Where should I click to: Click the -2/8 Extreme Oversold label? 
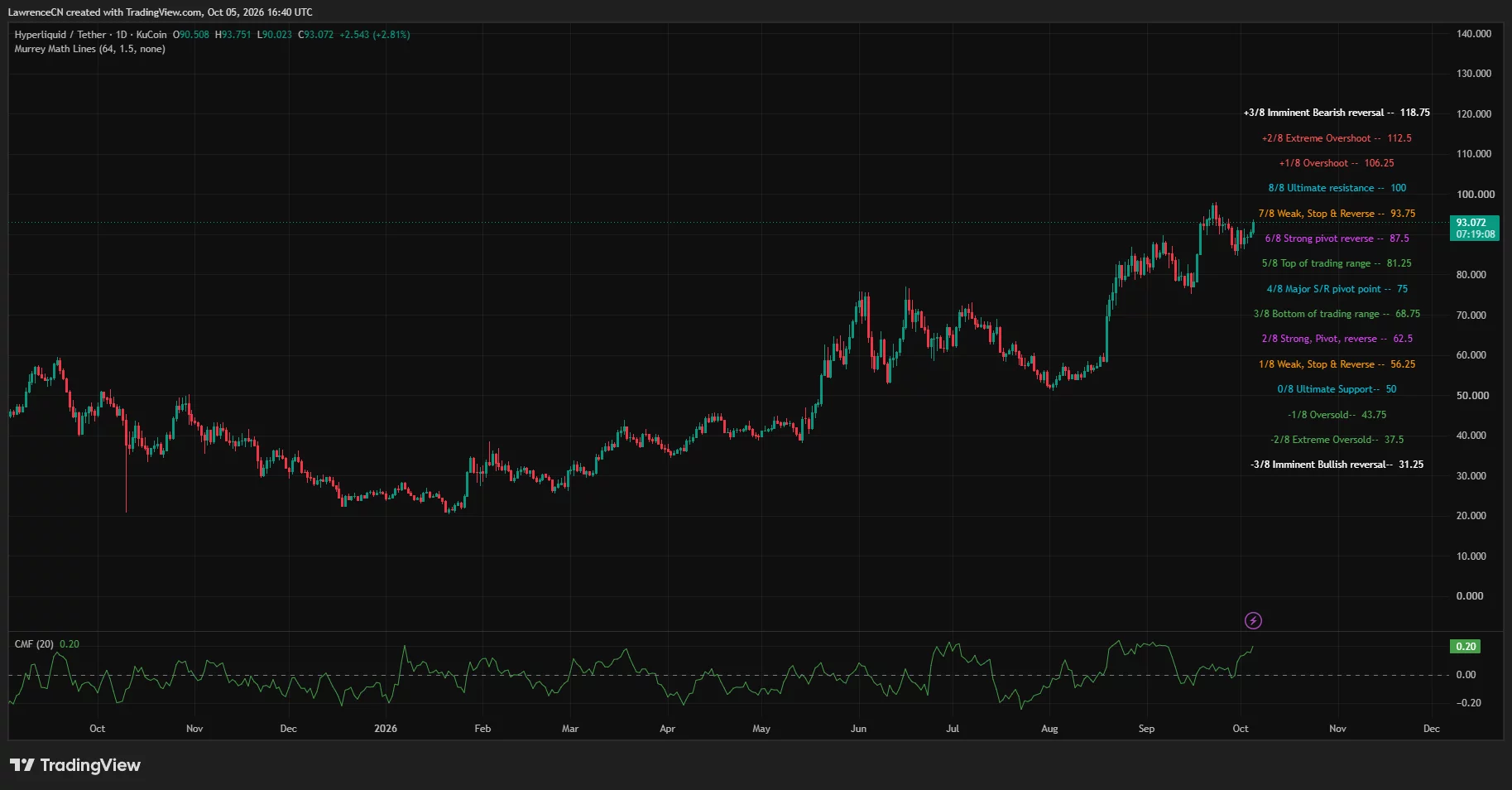[x=1337, y=440]
